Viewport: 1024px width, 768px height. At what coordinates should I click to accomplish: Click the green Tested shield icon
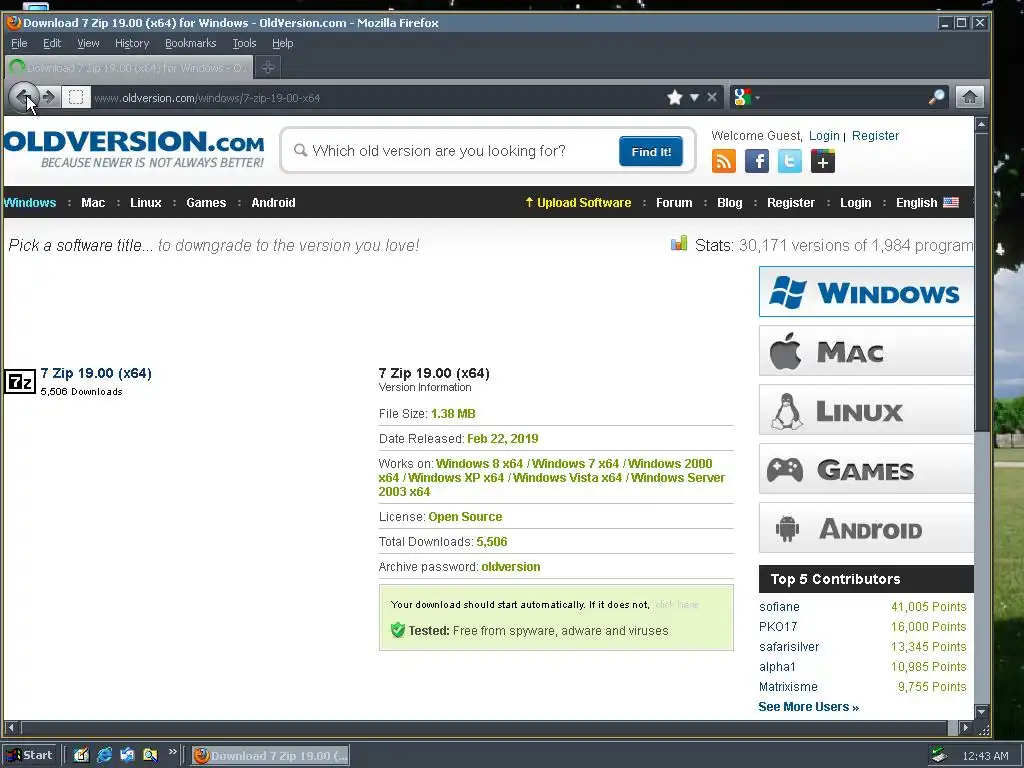coord(398,630)
